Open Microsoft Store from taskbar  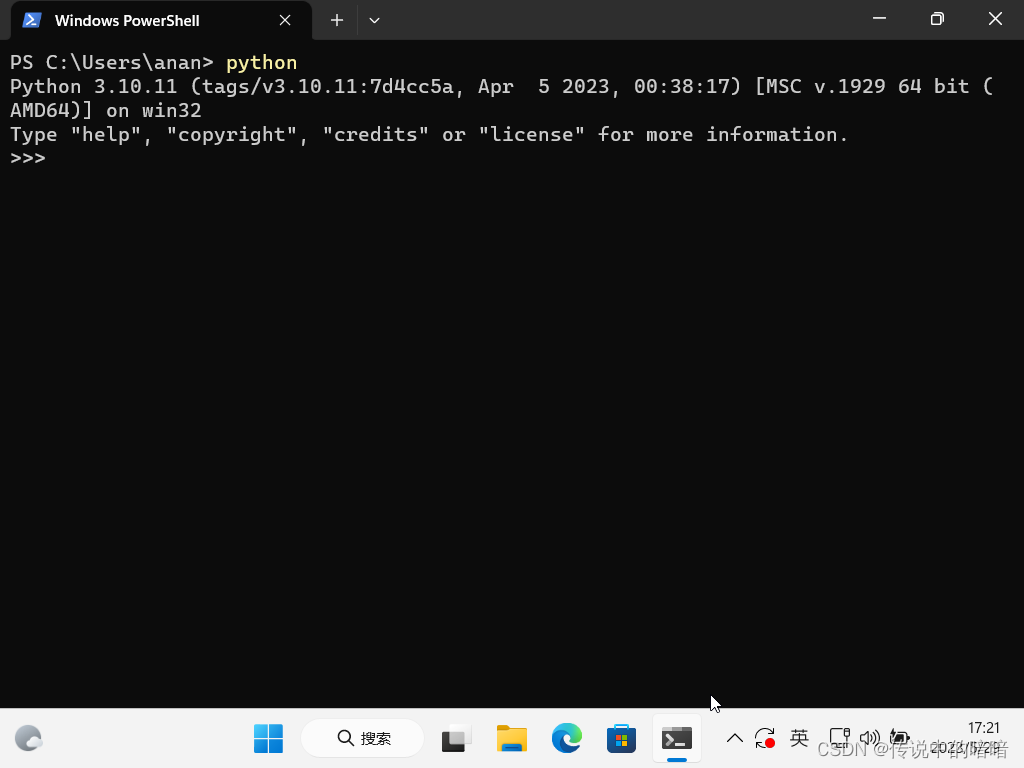[x=621, y=739]
